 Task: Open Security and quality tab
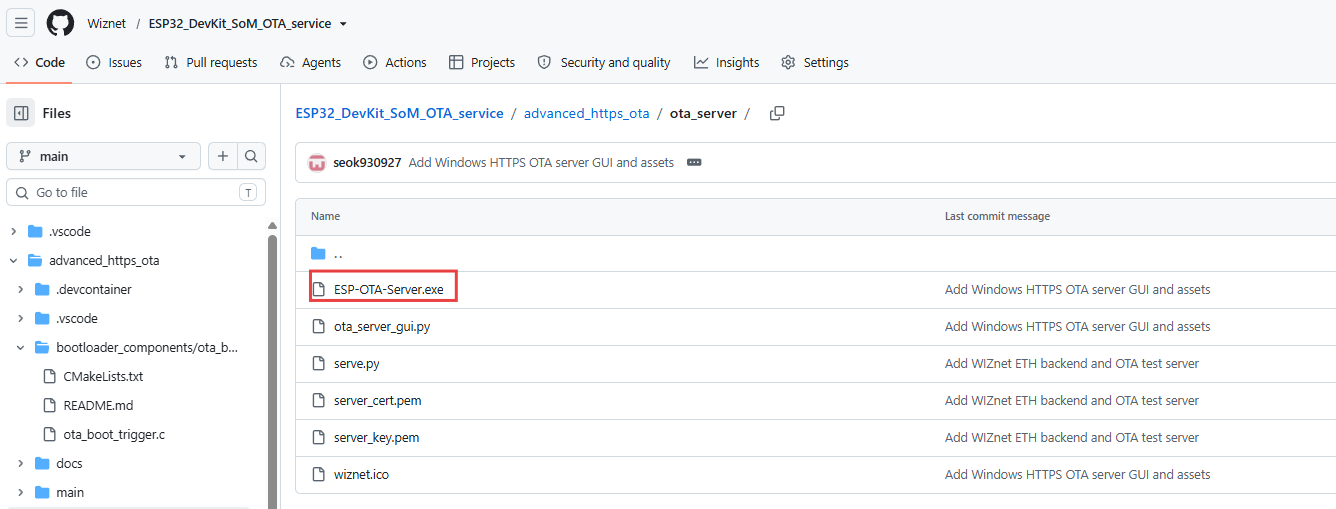coord(604,62)
